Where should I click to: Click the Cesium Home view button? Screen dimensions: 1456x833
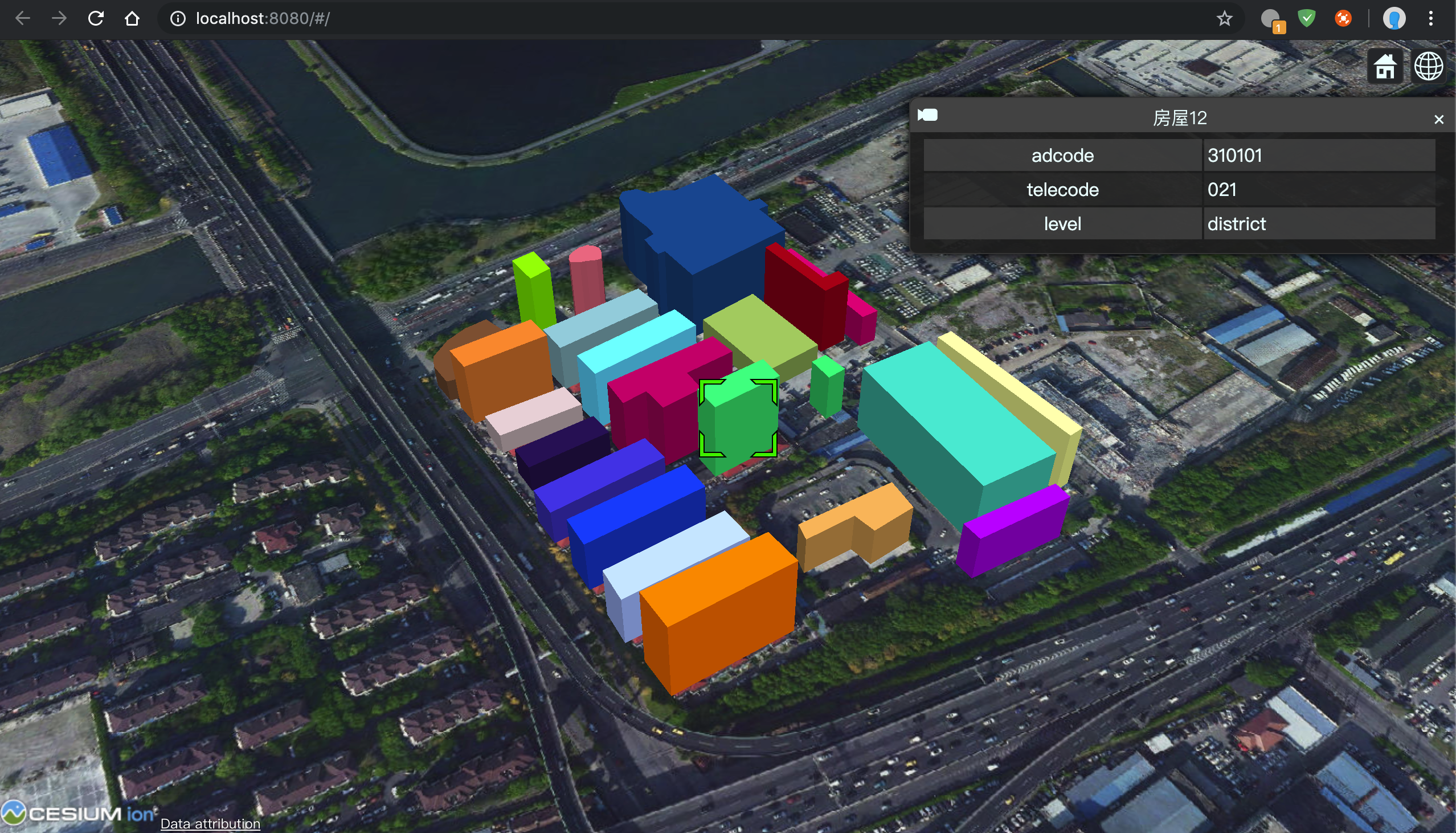1385,67
